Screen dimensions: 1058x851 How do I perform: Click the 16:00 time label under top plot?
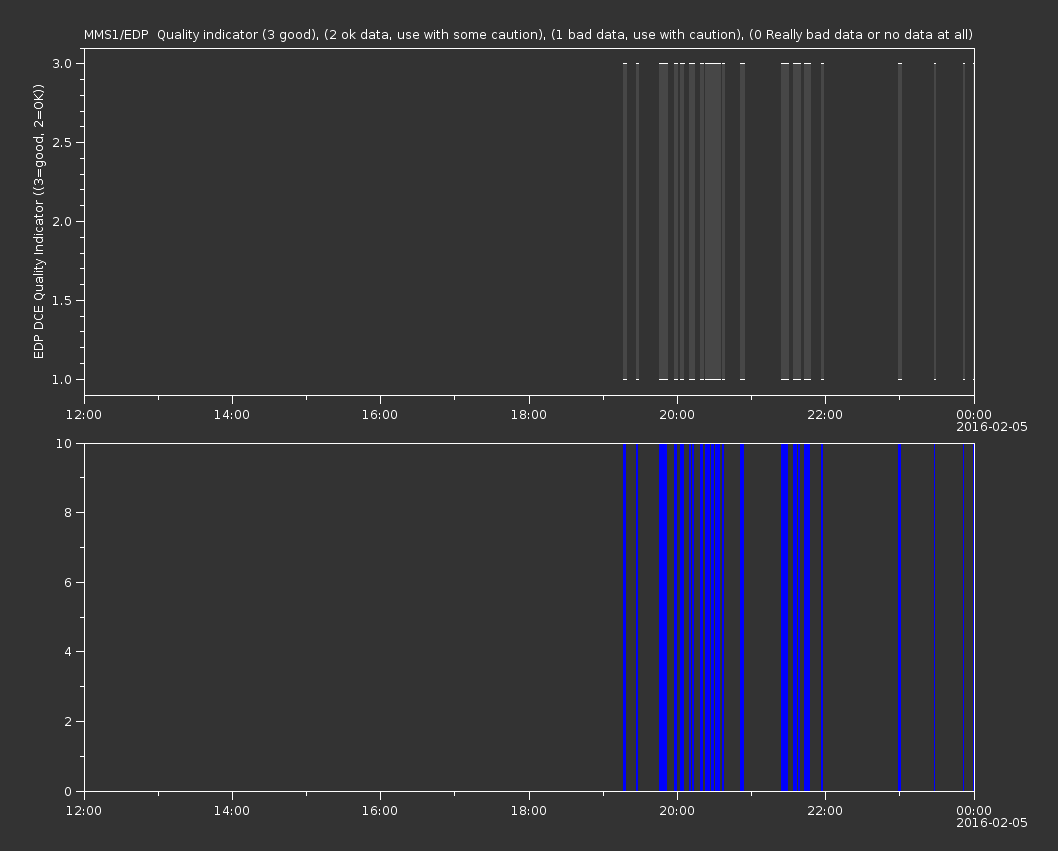[x=380, y=414]
